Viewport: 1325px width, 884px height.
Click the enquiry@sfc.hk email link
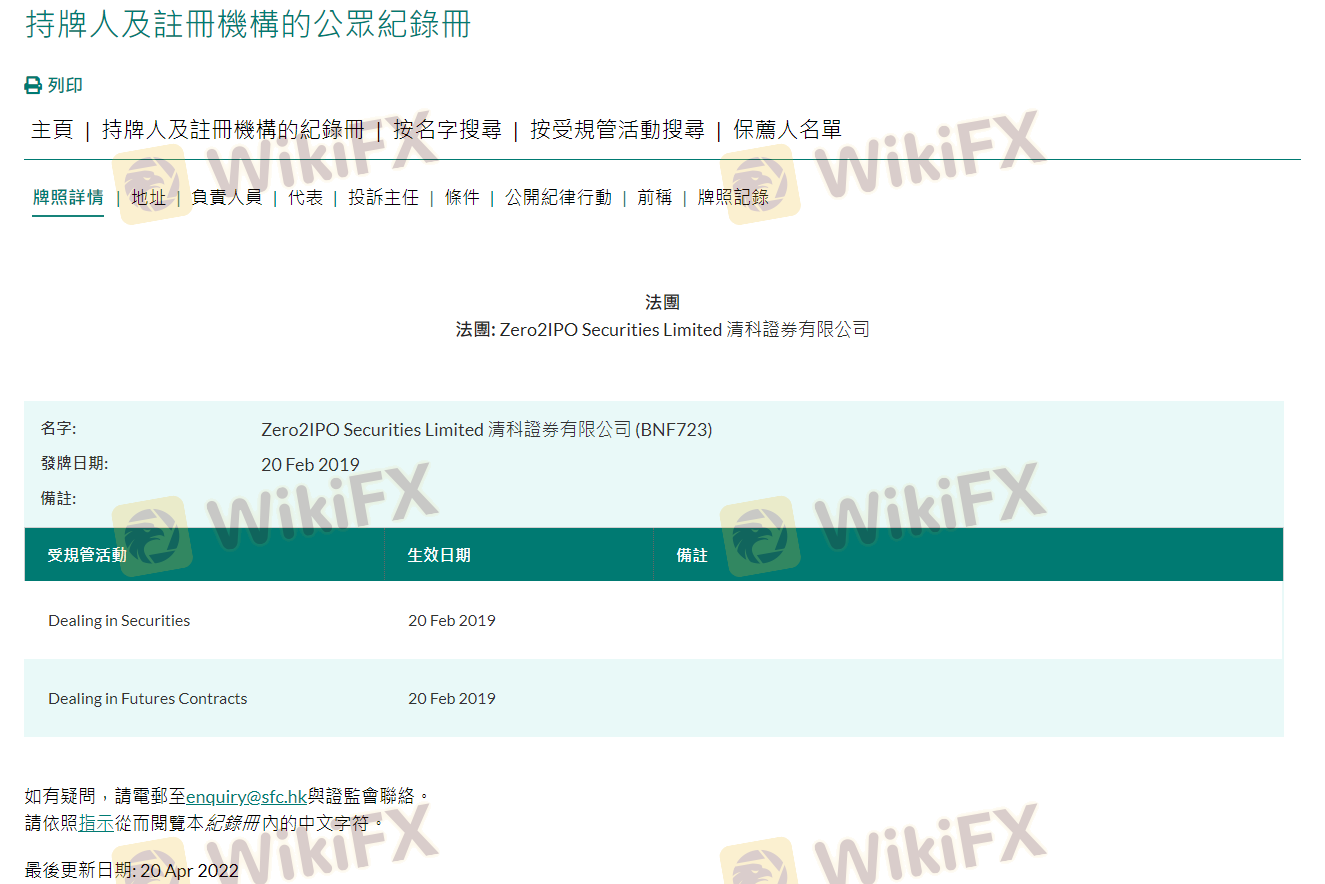pyautogui.click(x=246, y=797)
